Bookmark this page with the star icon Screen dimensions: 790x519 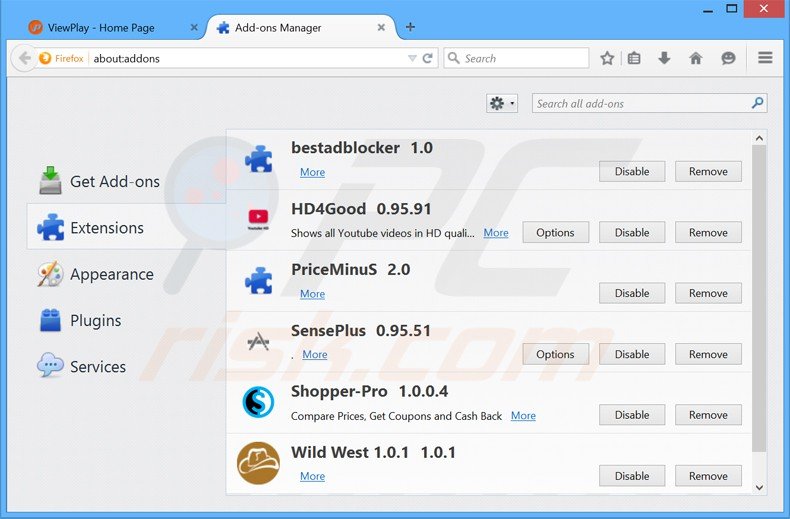coord(607,58)
